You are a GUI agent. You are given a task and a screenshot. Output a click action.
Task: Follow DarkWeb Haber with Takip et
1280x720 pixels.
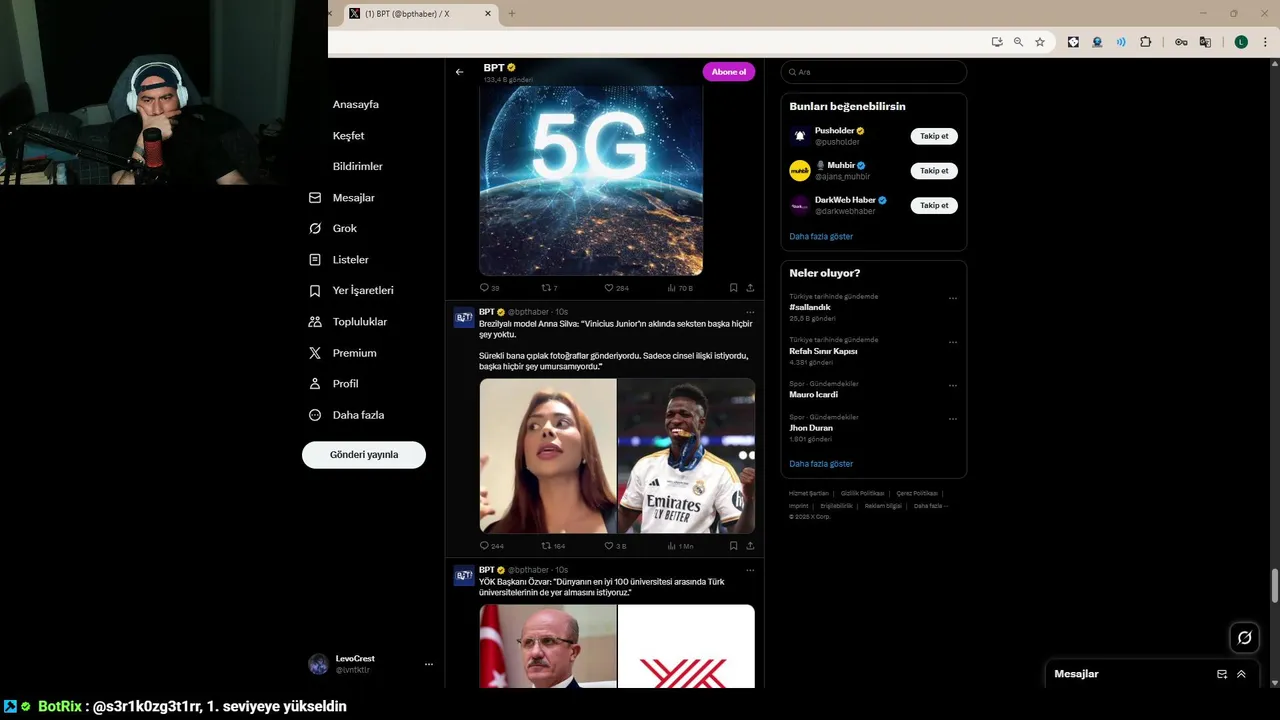click(x=934, y=205)
